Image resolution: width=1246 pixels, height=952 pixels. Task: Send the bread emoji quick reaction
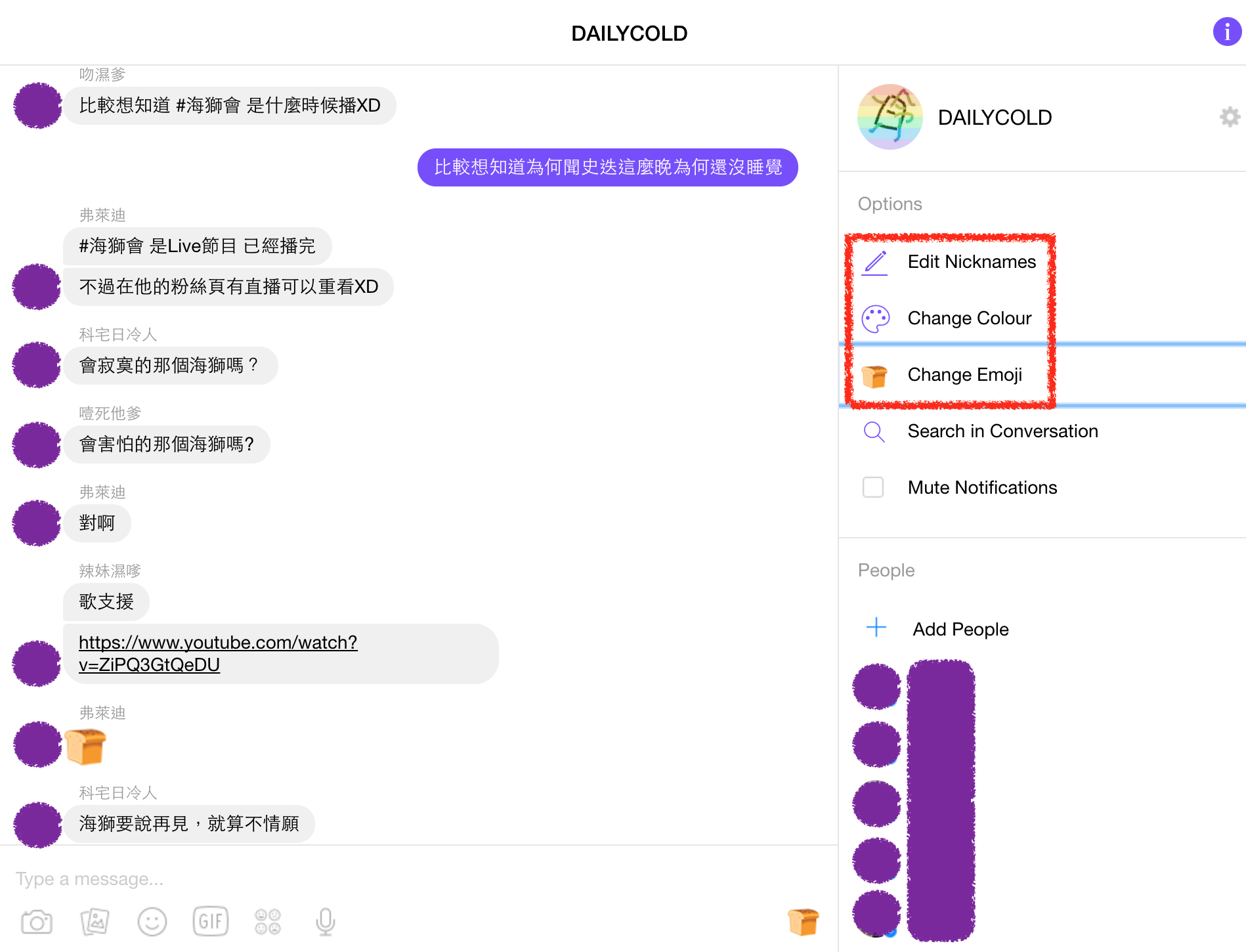click(x=803, y=922)
